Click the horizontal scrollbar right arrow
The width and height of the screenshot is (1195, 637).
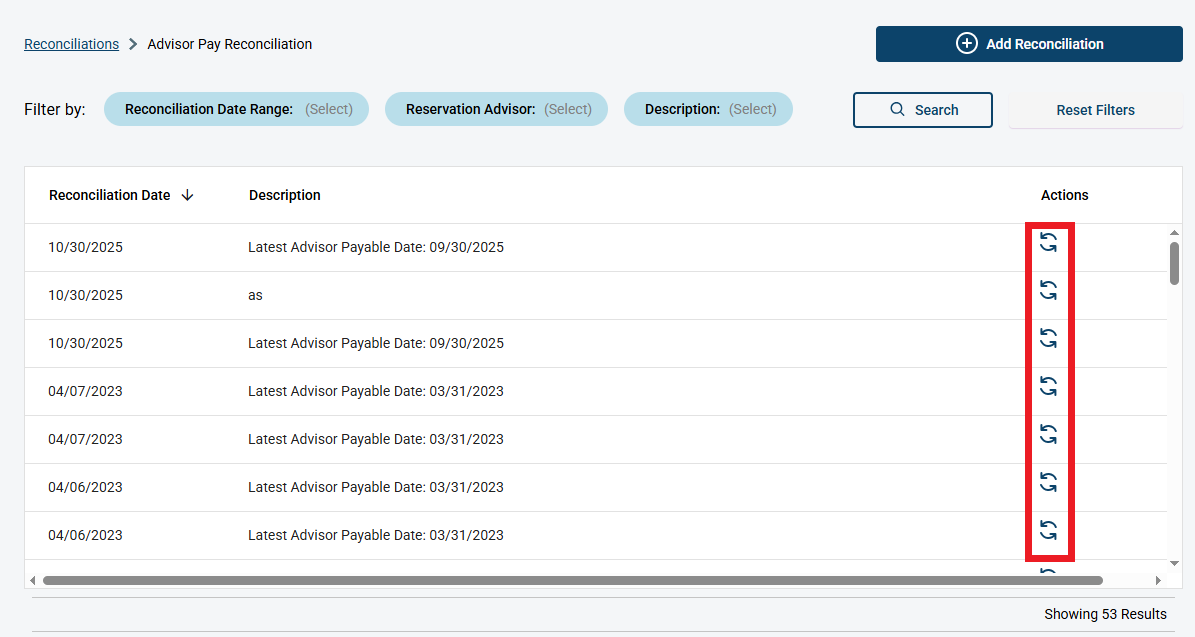(x=1158, y=581)
